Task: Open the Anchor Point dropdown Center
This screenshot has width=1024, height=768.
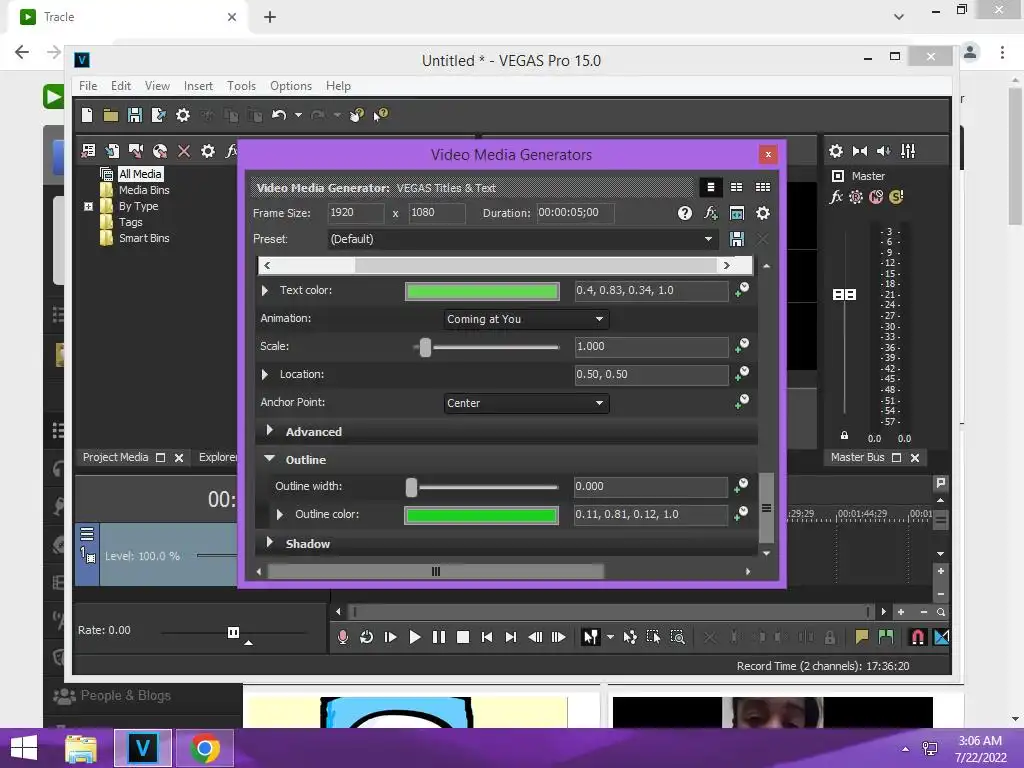Action: [x=526, y=403]
